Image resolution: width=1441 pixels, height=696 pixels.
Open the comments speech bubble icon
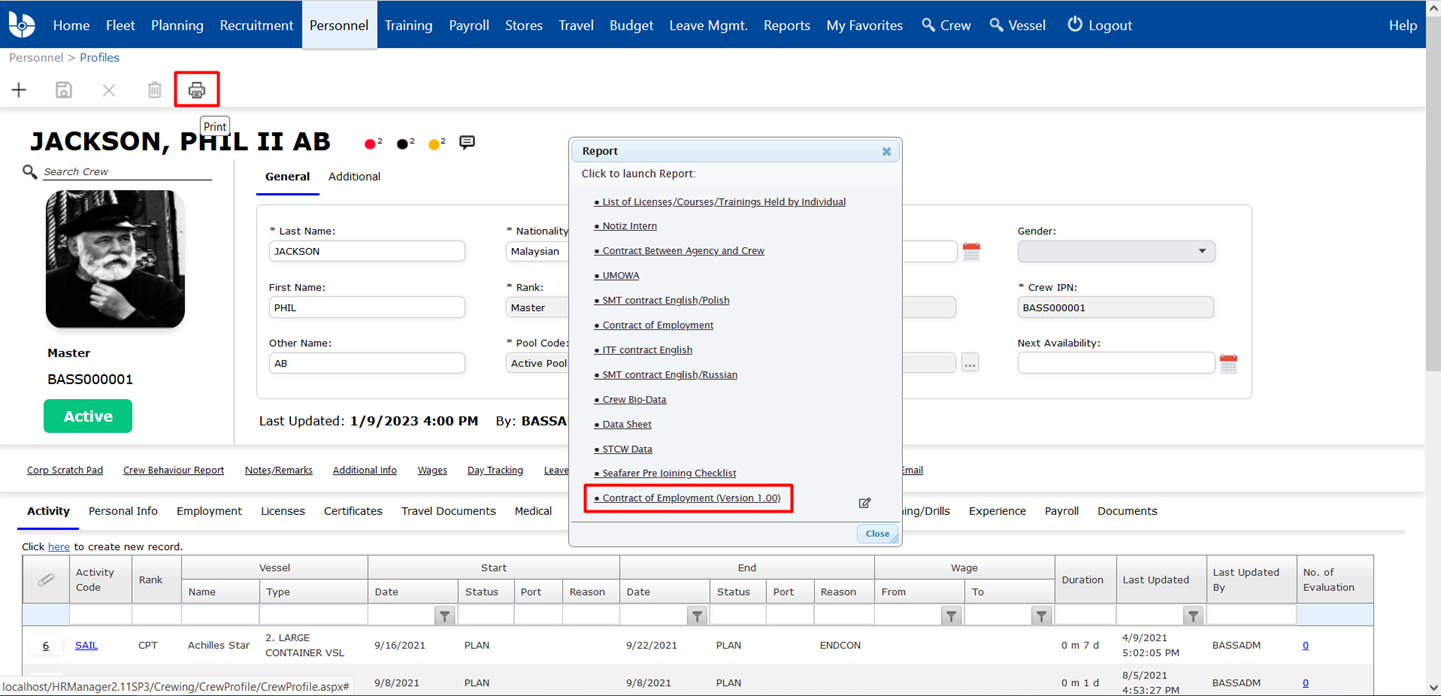[467, 143]
